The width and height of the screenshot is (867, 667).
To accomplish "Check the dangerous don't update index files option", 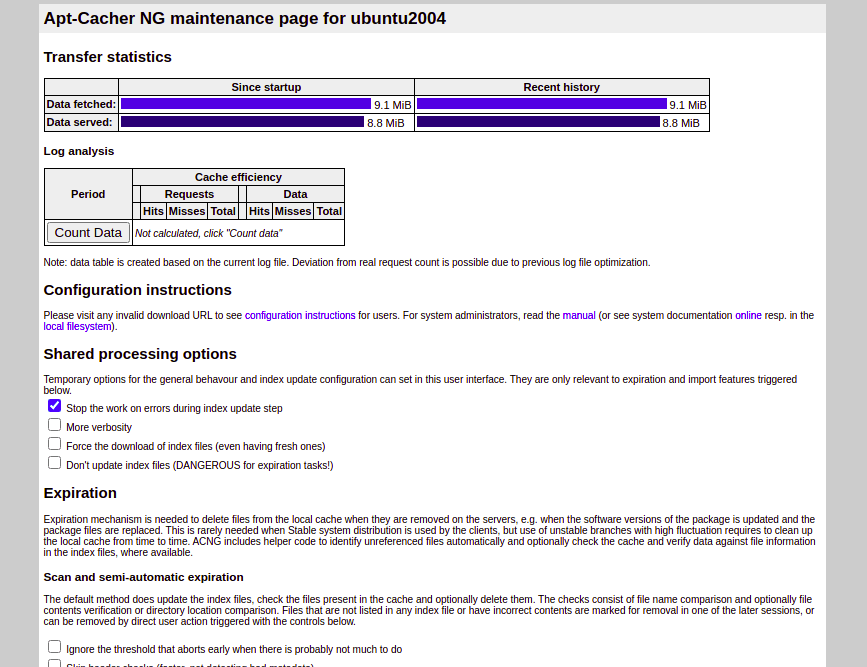I will coord(54,462).
